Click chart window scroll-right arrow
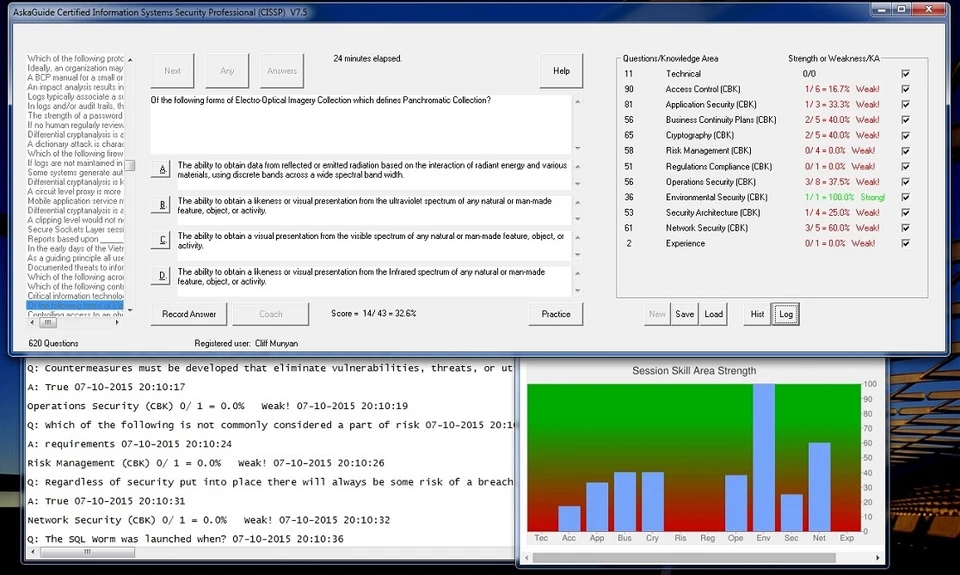 click(877, 558)
